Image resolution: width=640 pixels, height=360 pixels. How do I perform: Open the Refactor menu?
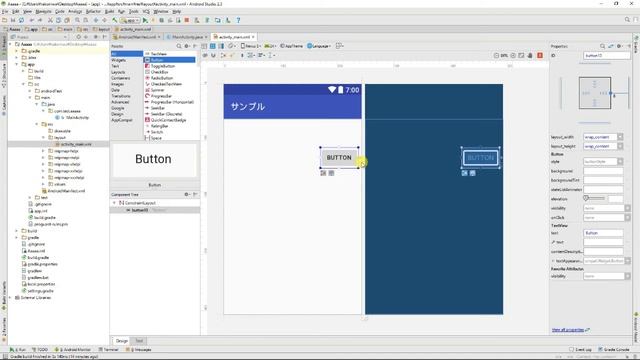(93, 11)
